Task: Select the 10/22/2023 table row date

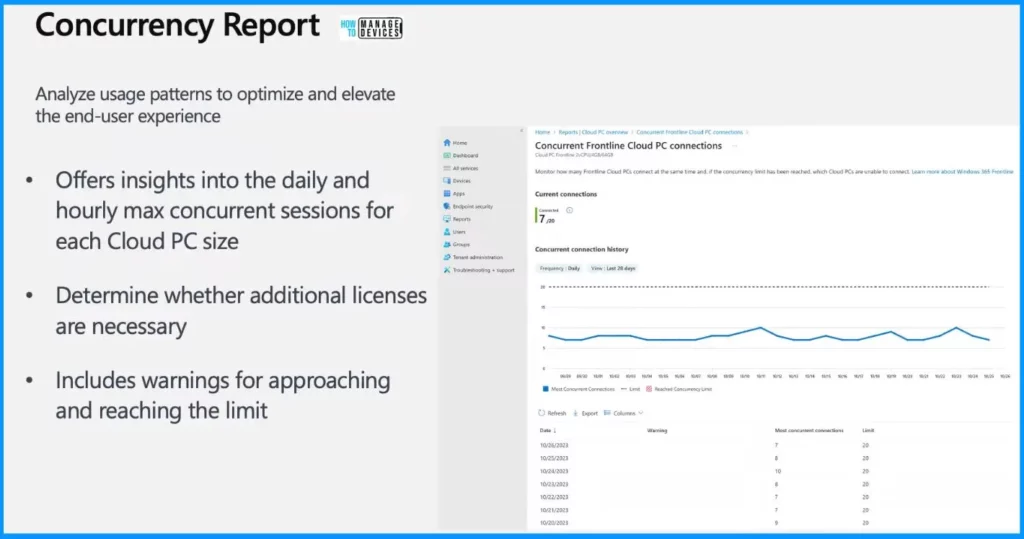Action: click(x=554, y=497)
